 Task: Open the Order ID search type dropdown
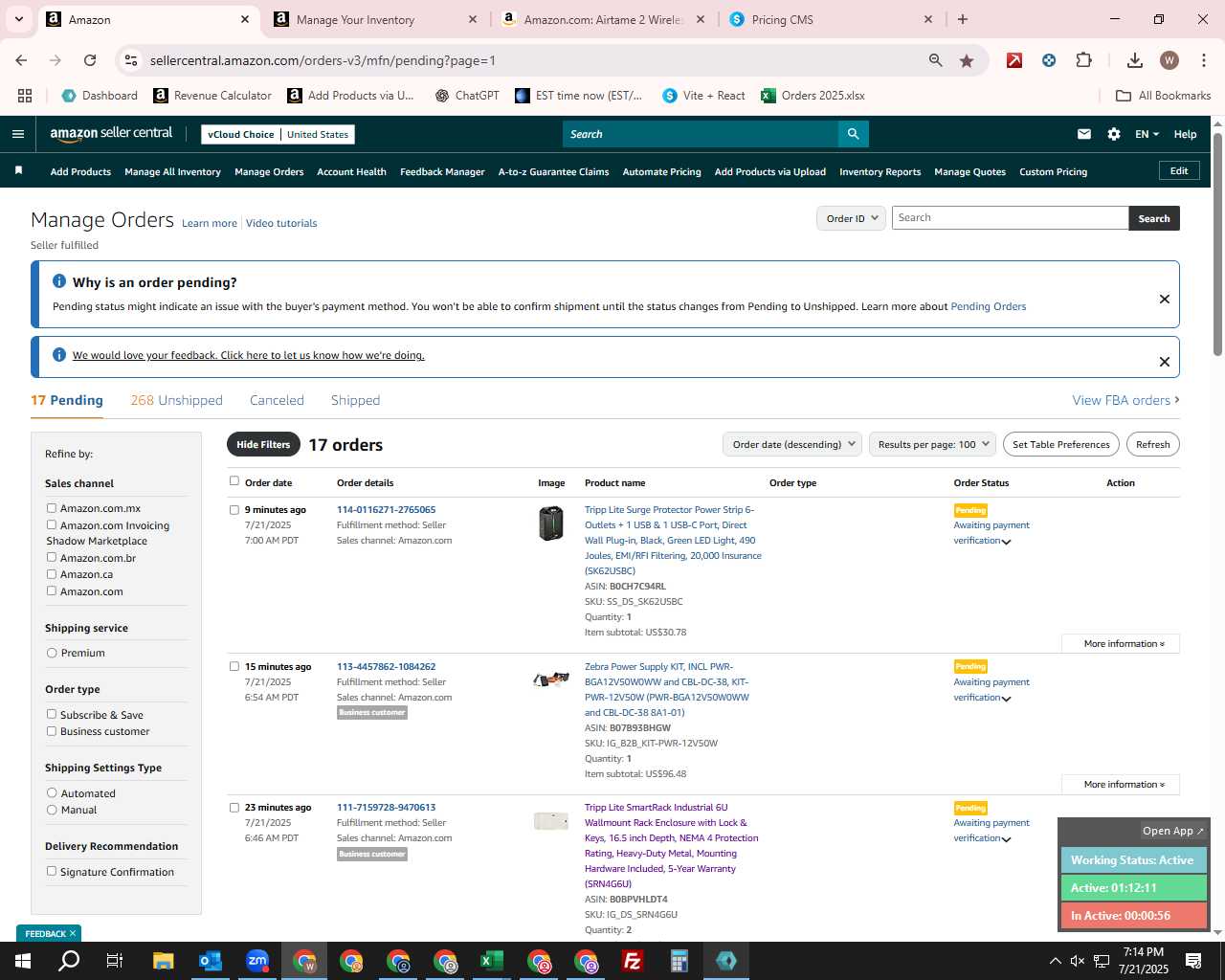851,218
